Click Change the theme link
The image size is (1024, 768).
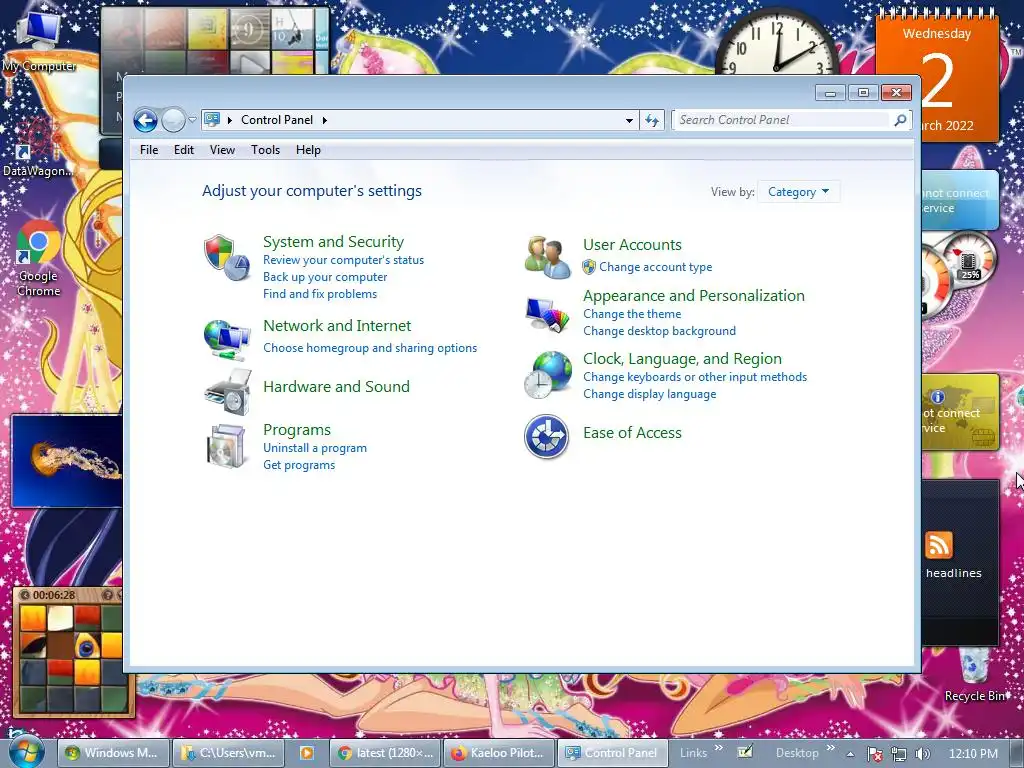coord(632,314)
